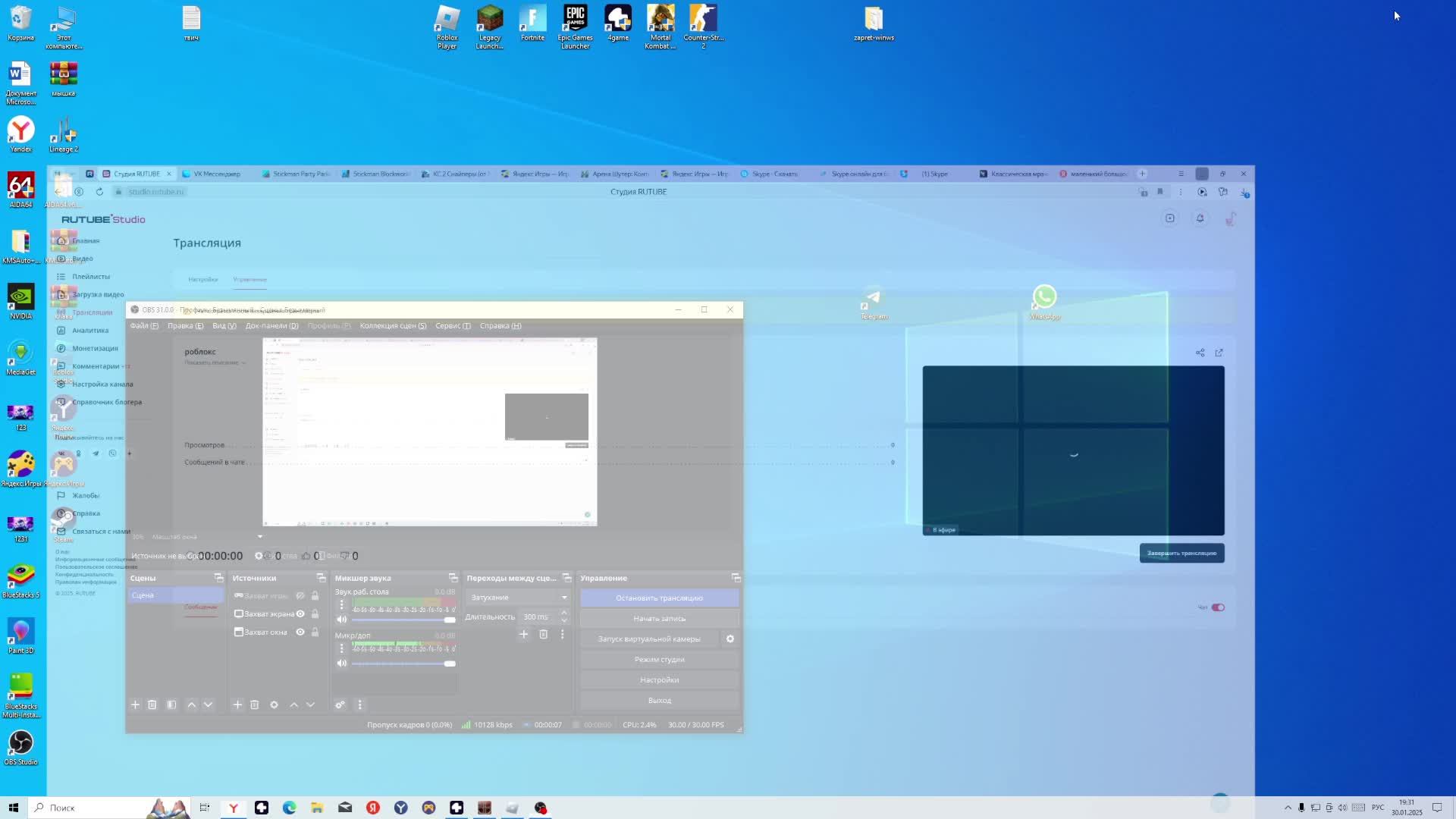Add a new source with plus icon
1456x819 pixels.
[x=237, y=704]
